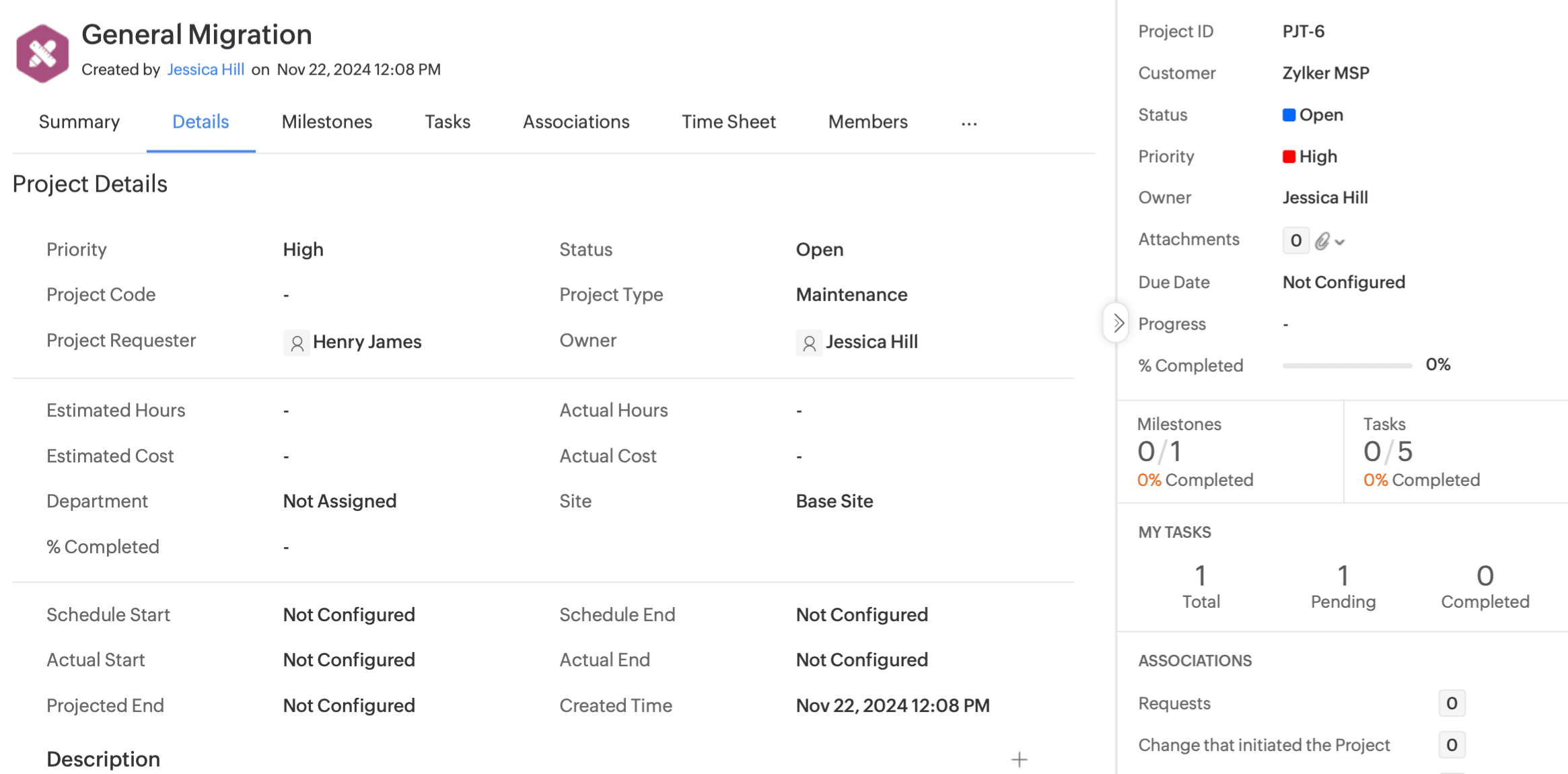Click Henry James requester avatar icon
The height and width of the screenshot is (774, 1568).
[x=296, y=343]
